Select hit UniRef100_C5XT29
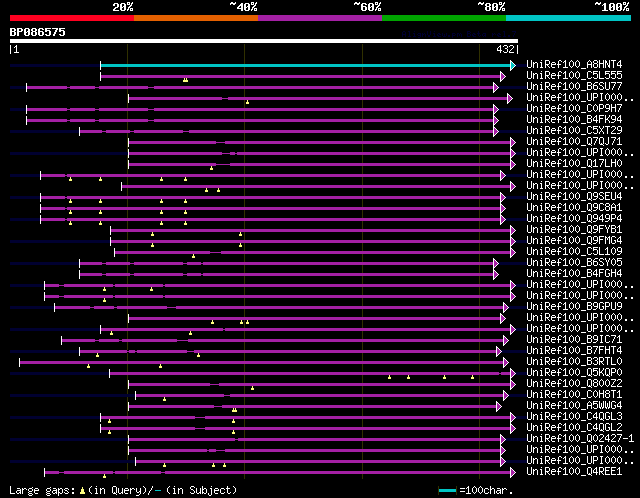The width and height of the screenshot is (640, 498). pos(574,131)
